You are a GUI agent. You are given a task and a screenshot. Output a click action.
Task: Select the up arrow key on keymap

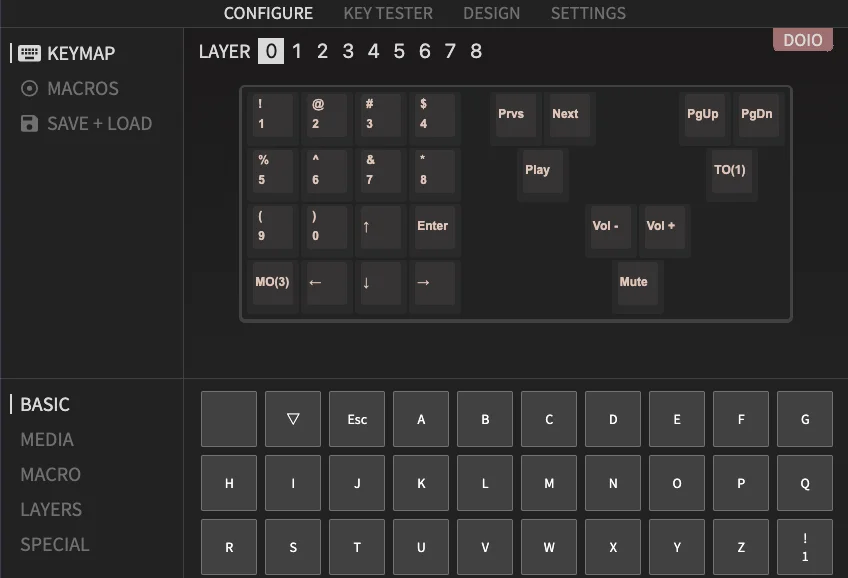(x=379, y=227)
